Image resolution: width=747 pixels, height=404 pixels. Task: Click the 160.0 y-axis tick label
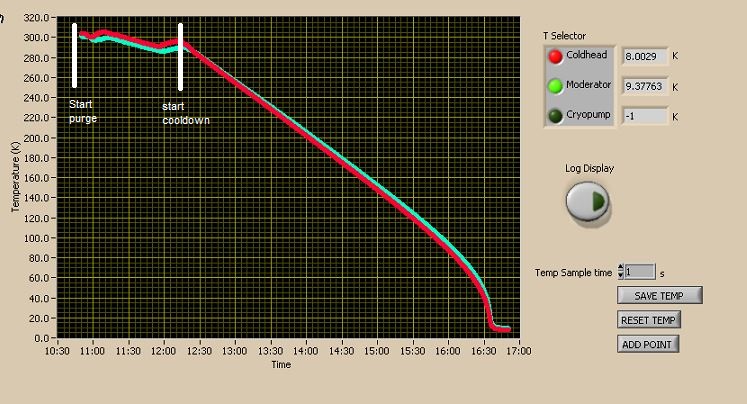click(x=36, y=178)
